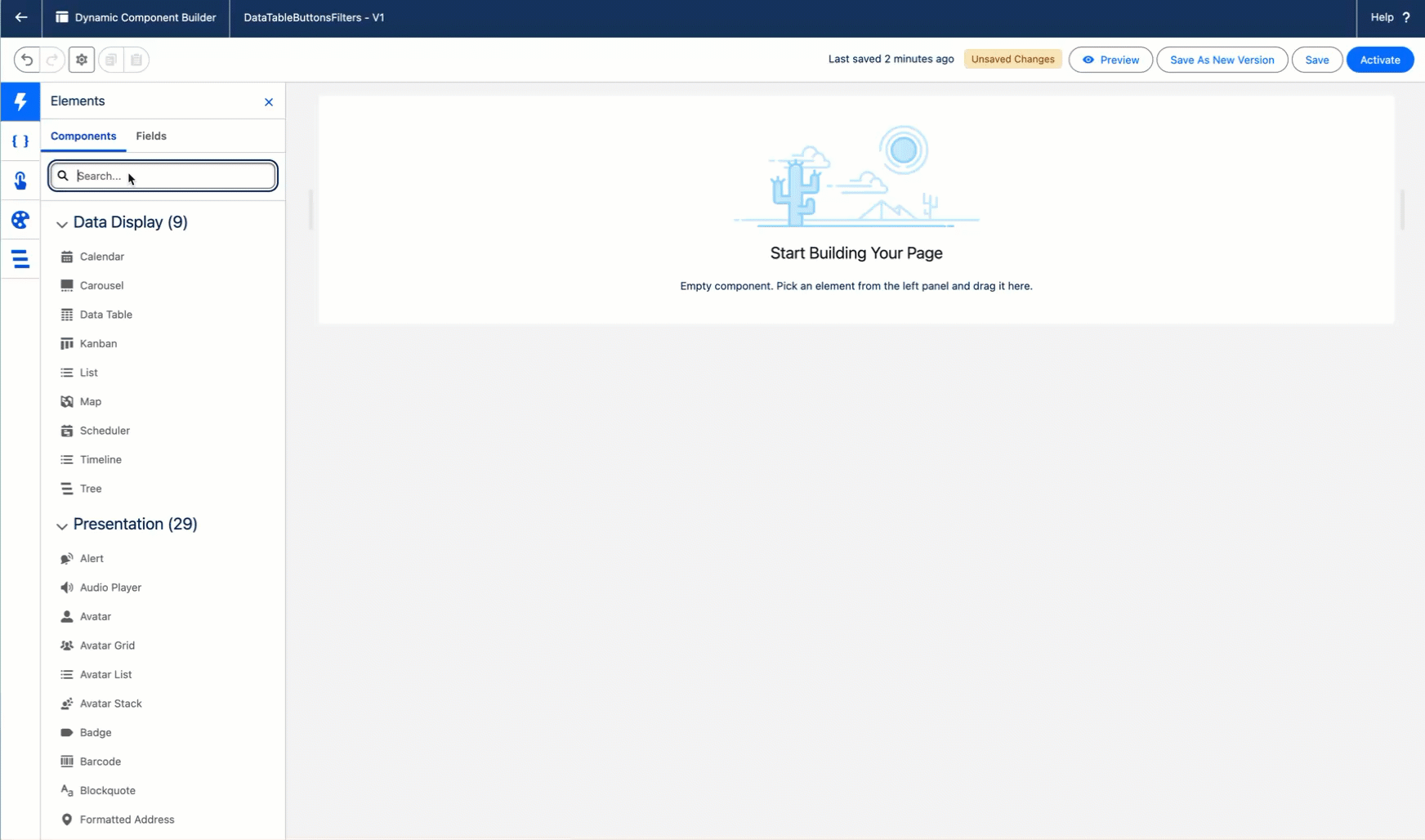Click the Preview button
This screenshot has height=840, width=1425.
(x=1110, y=60)
